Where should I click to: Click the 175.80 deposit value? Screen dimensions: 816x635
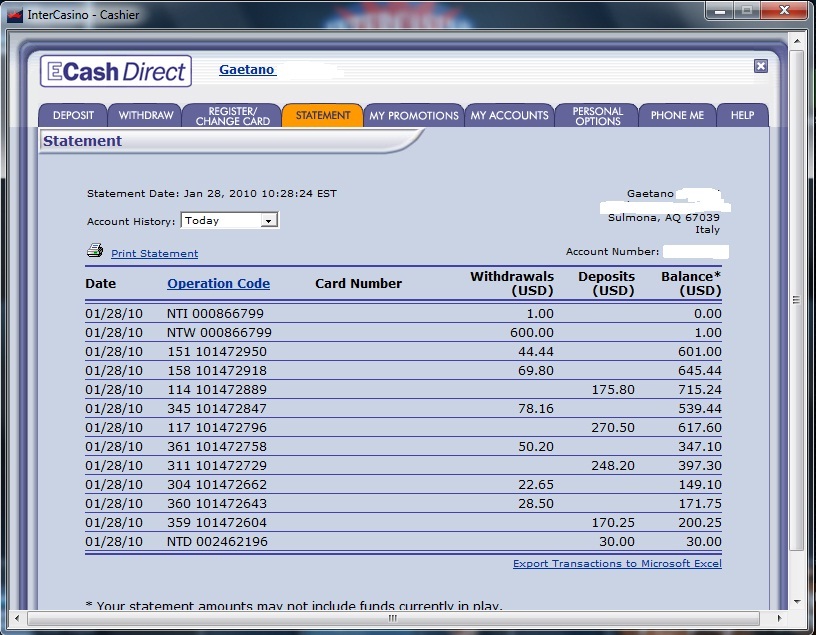click(x=613, y=389)
